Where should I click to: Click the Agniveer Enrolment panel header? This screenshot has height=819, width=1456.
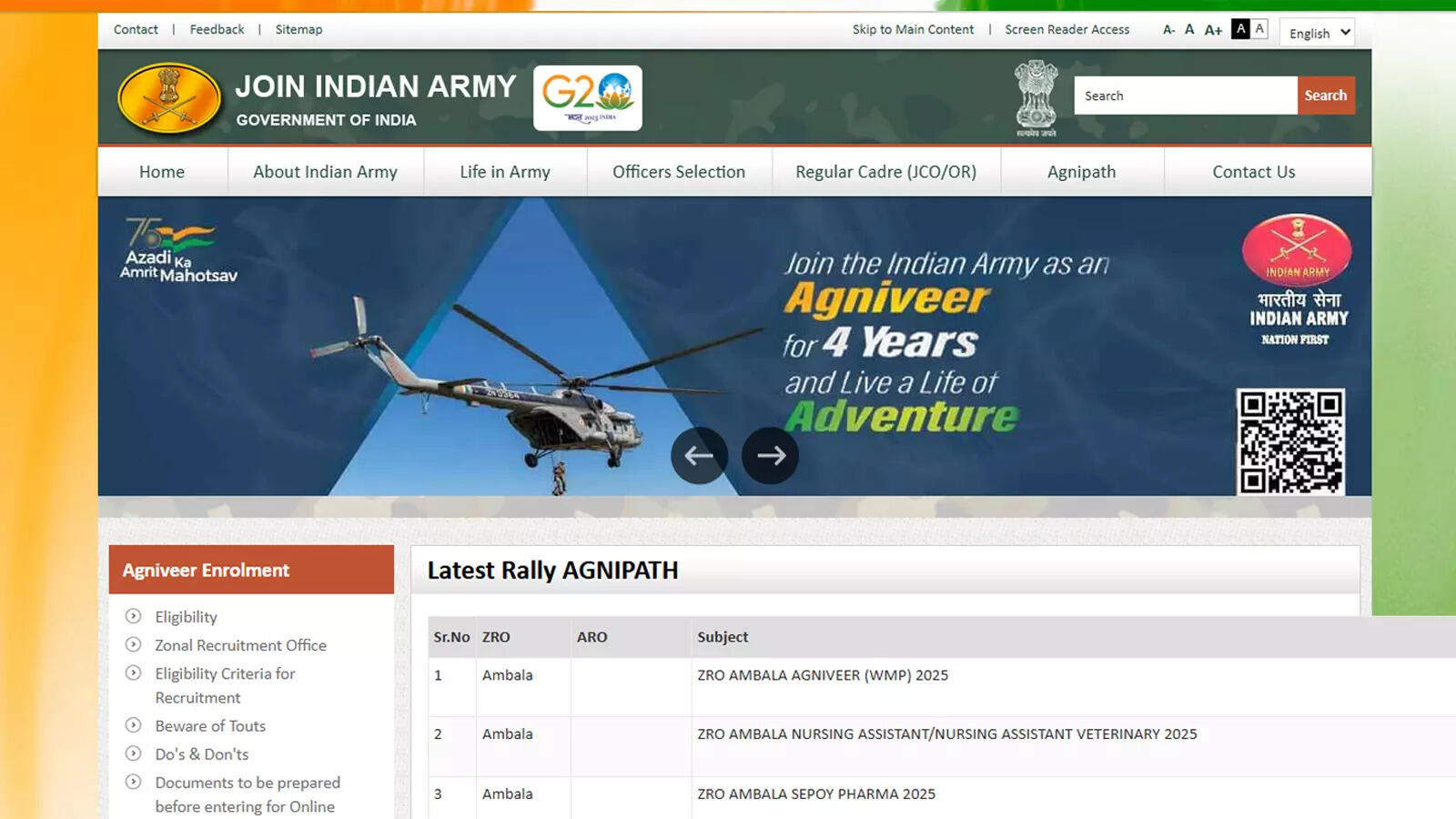[251, 570]
